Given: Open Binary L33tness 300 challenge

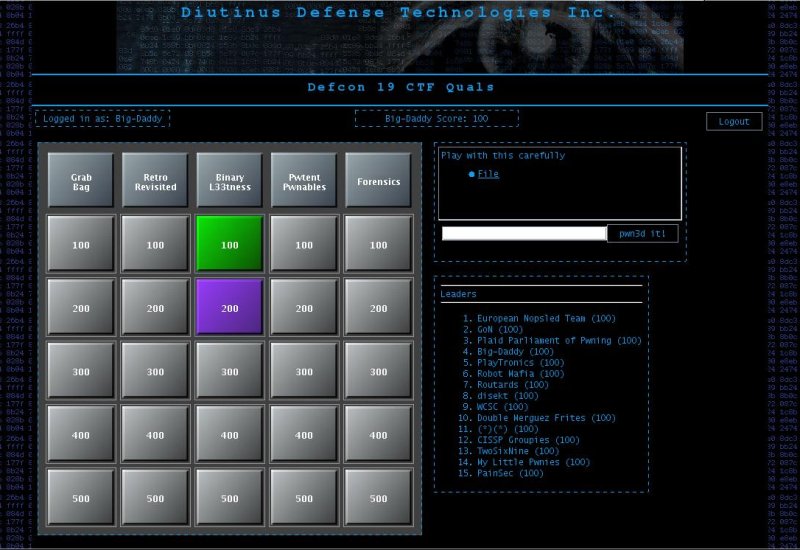Looking at the screenshot, I should [x=230, y=371].
